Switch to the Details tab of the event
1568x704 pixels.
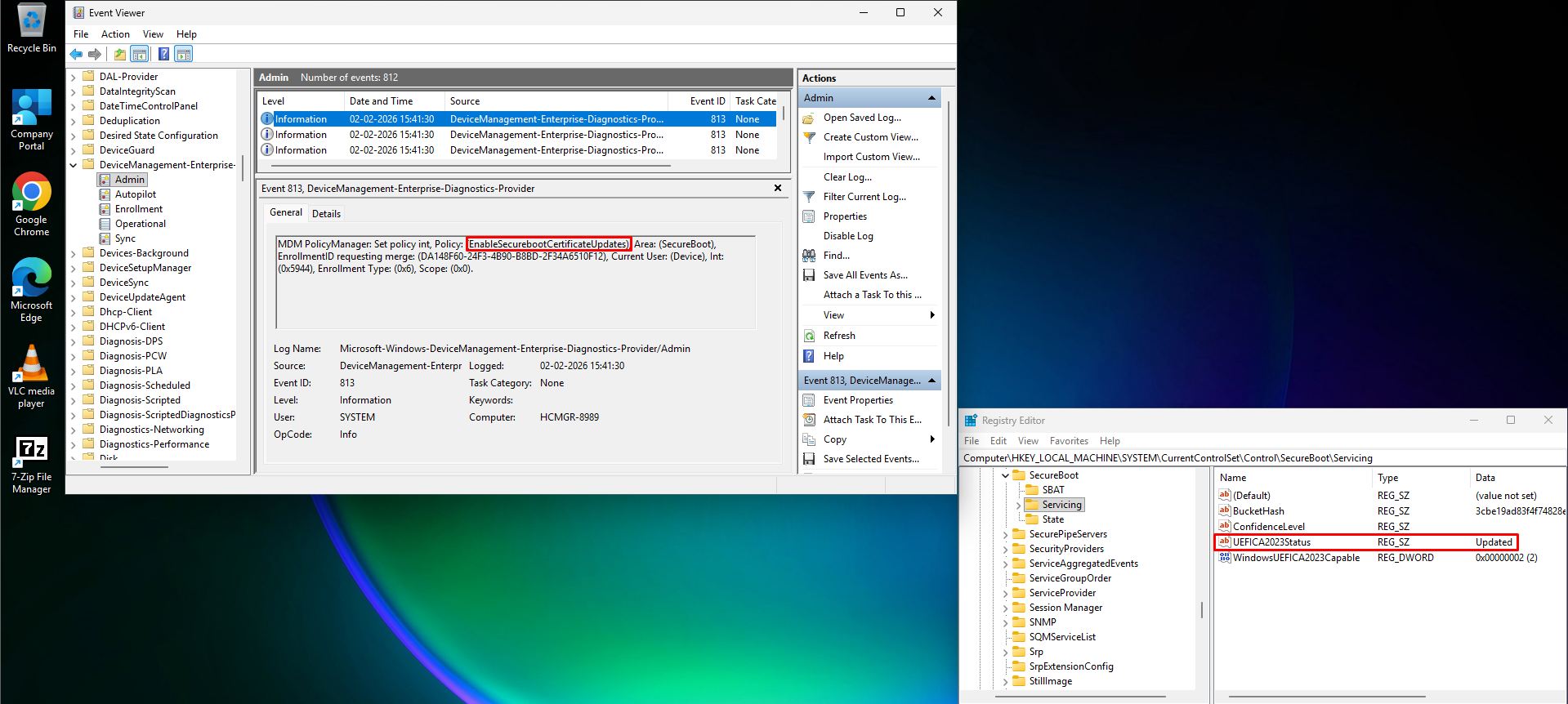tap(326, 214)
